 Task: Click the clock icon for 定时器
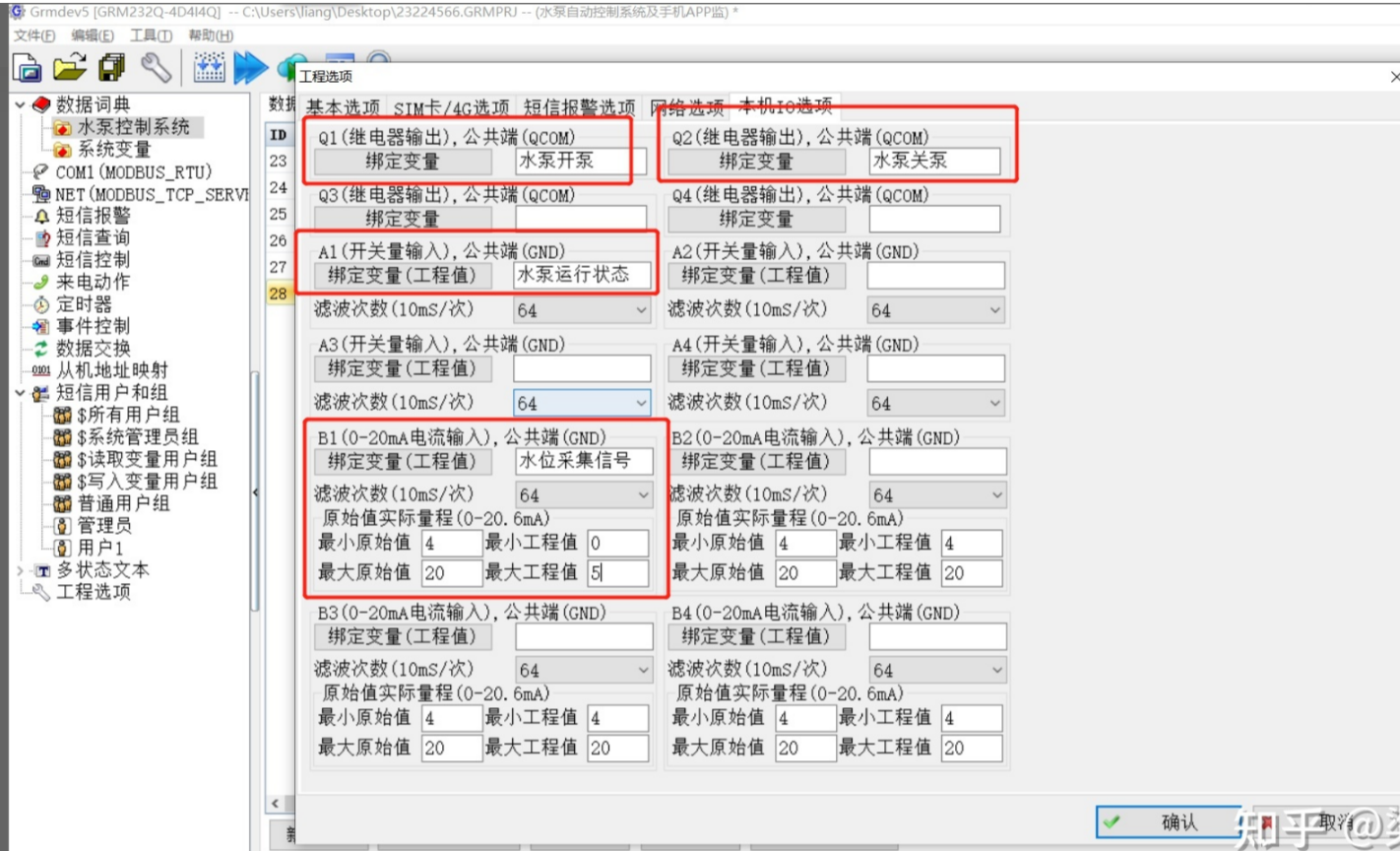[x=41, y=304]
